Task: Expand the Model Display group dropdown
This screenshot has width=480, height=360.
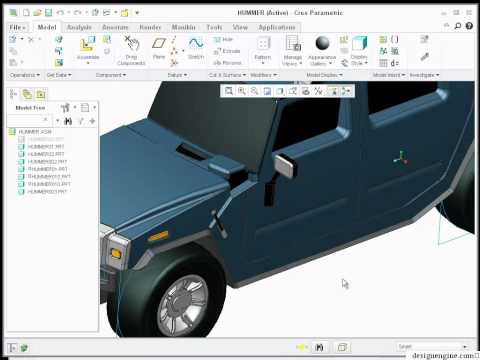Action: coord(324,75)
